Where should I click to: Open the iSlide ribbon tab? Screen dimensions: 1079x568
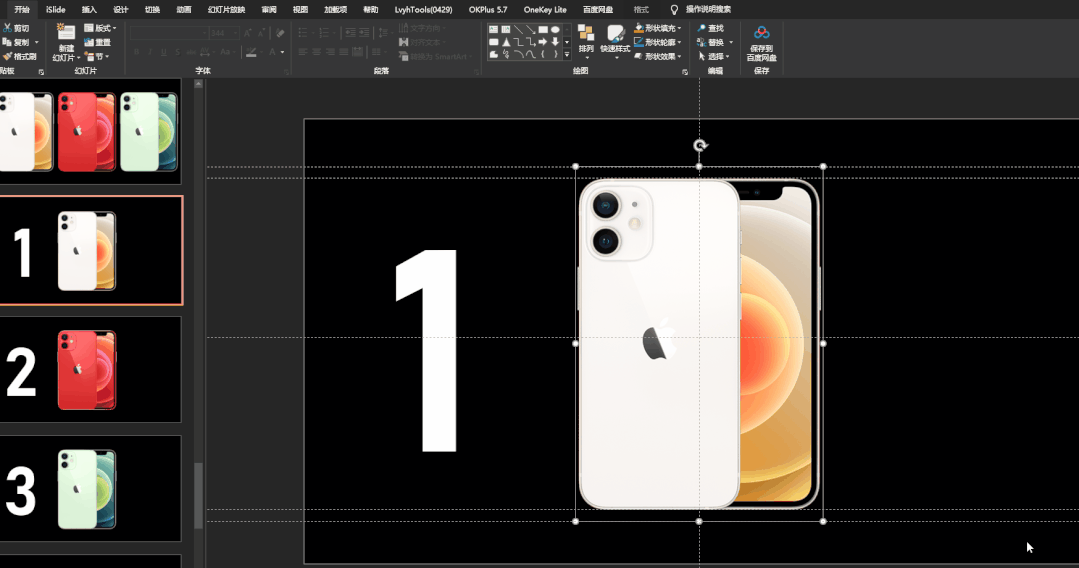coord(55,10)
